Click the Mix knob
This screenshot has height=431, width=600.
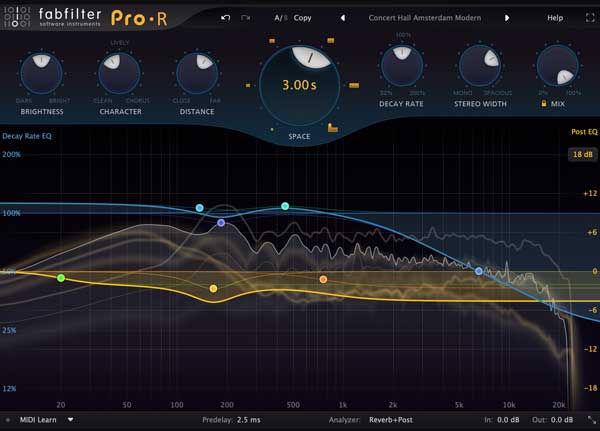click(558, 65)
